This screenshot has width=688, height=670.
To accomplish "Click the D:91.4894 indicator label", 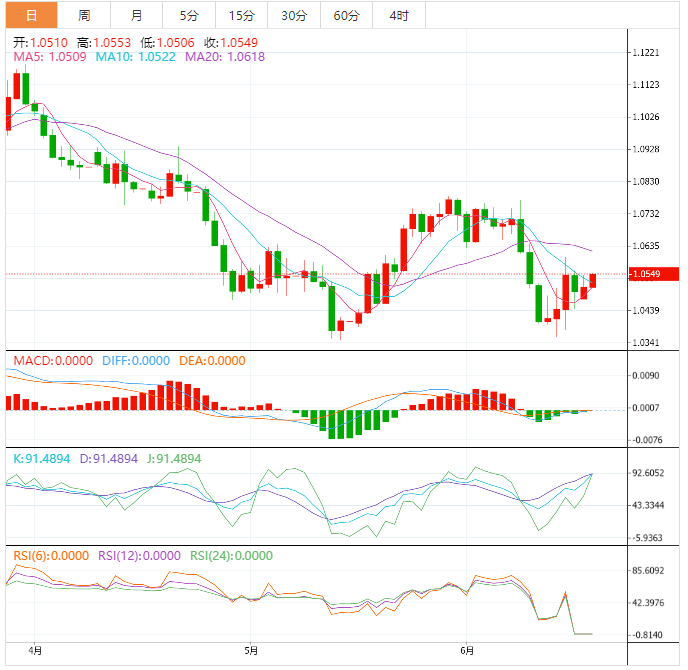I will pos(108,459).
